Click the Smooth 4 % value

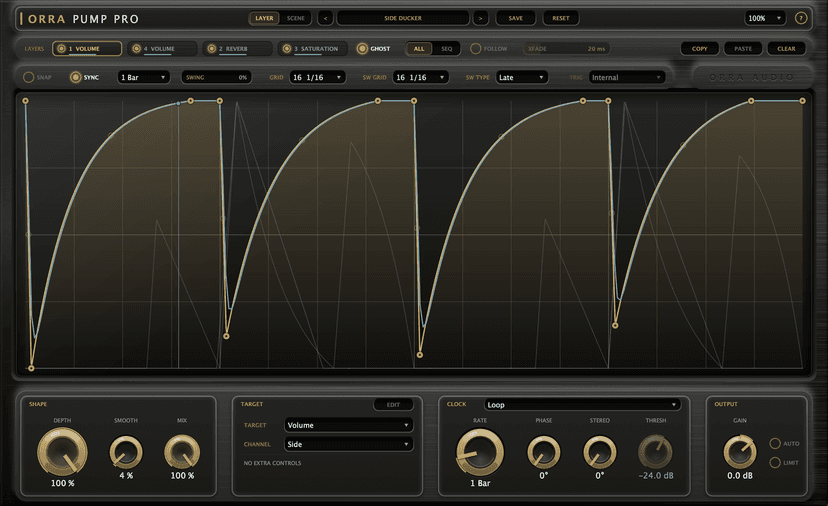pyautogui.click(x=126, y=475)
